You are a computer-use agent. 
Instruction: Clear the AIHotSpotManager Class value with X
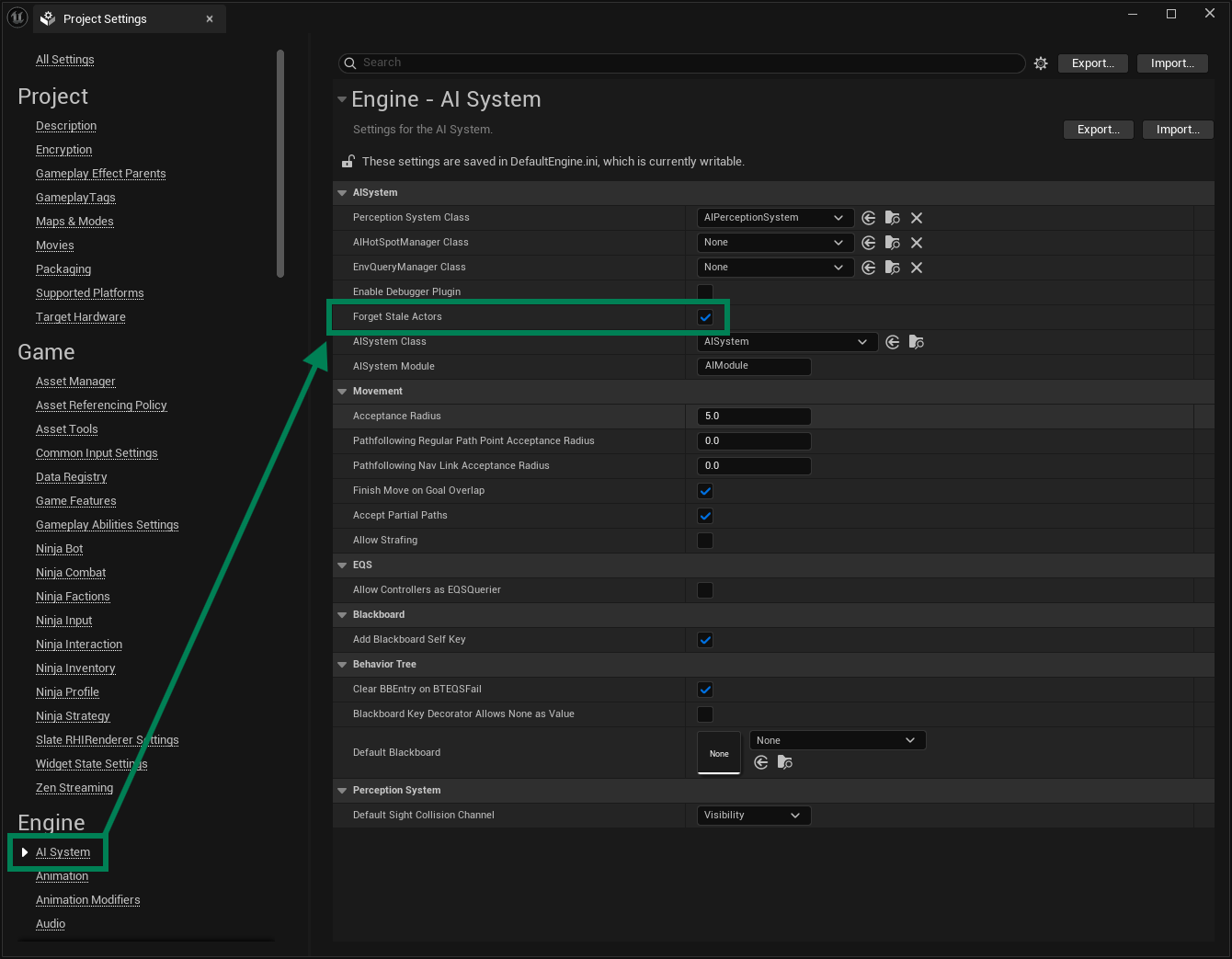click(917, 243)
